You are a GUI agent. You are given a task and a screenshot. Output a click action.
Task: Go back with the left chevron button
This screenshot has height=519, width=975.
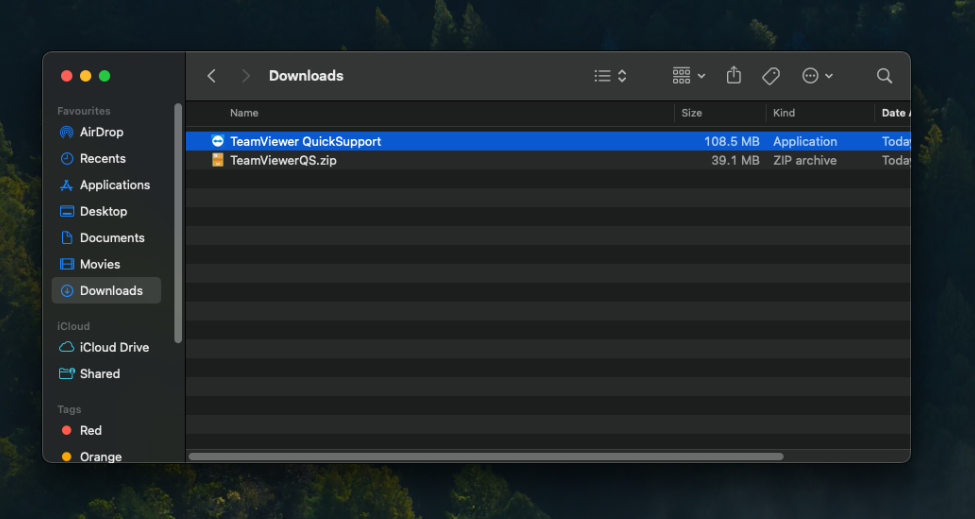point(211,76)
